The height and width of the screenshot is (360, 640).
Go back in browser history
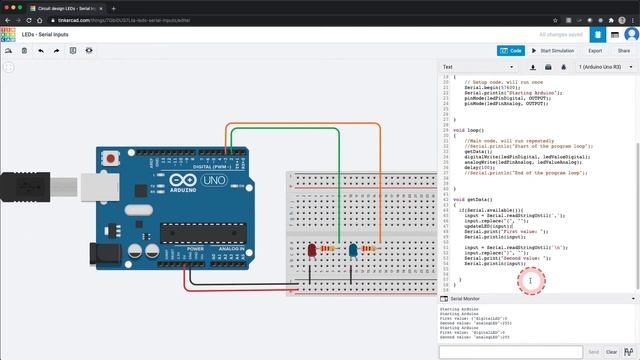tap(8, 20)
